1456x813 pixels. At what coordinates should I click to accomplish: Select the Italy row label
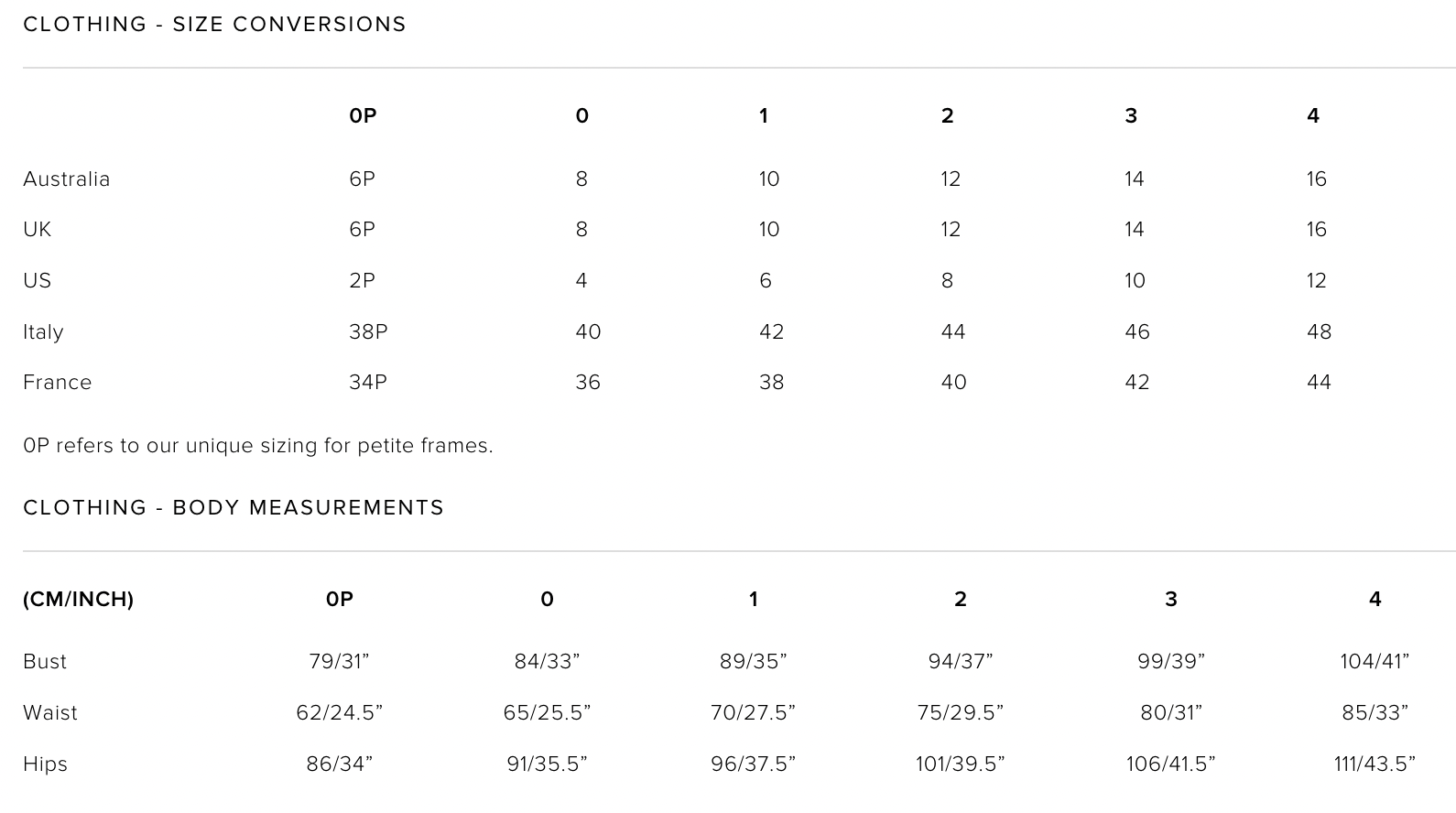(x=43, y=332)
